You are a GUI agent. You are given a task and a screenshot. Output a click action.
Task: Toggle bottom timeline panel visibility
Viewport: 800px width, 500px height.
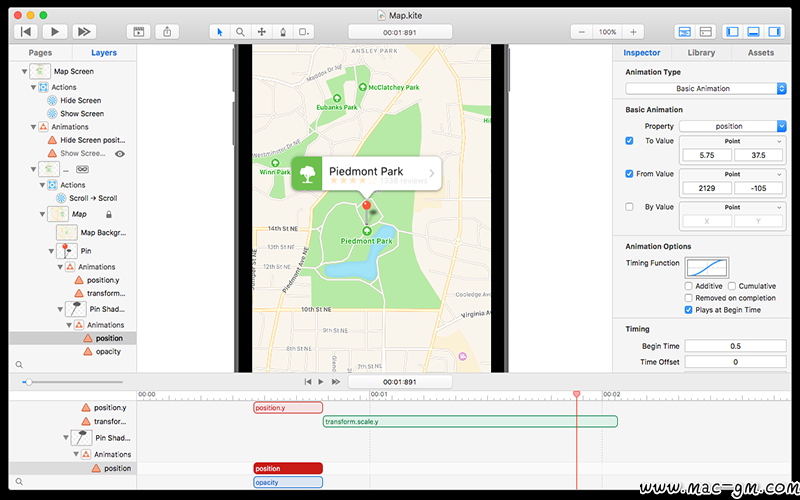(754, 32)
